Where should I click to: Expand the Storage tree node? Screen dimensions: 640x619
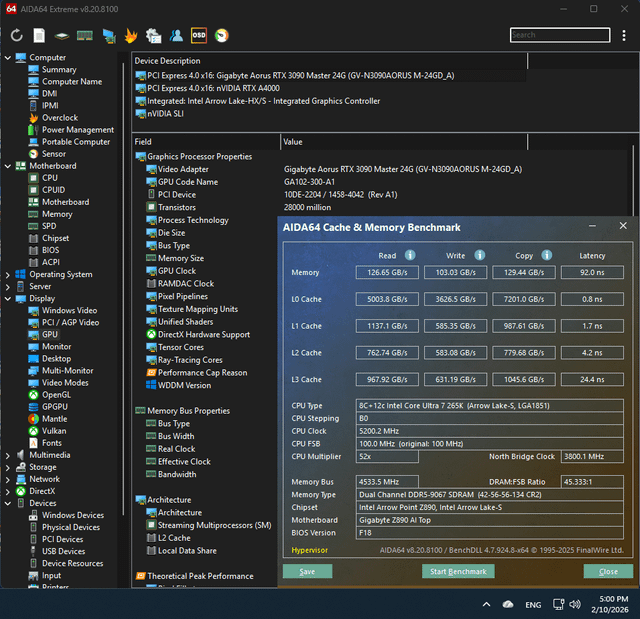pos(8,467)
